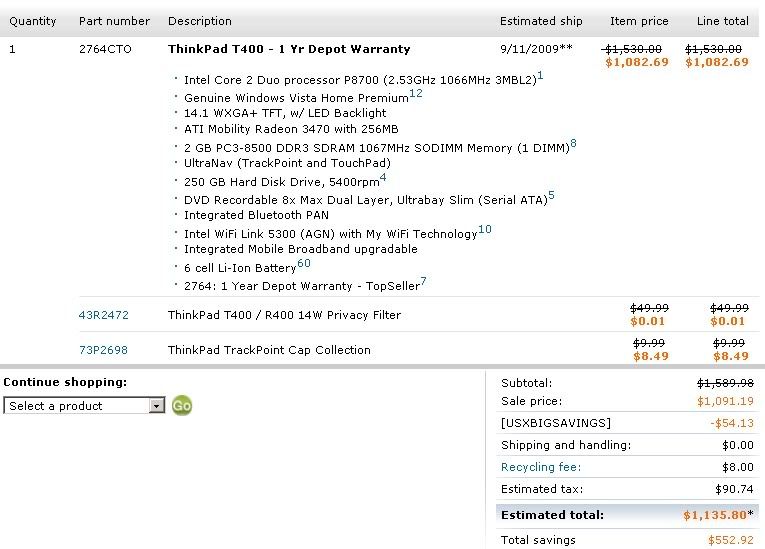Image resolution: width=765 pixels, height=549 pixels.
Task: Click the USXBIGSAVINGS coupon code label
Action: (556, 423)
